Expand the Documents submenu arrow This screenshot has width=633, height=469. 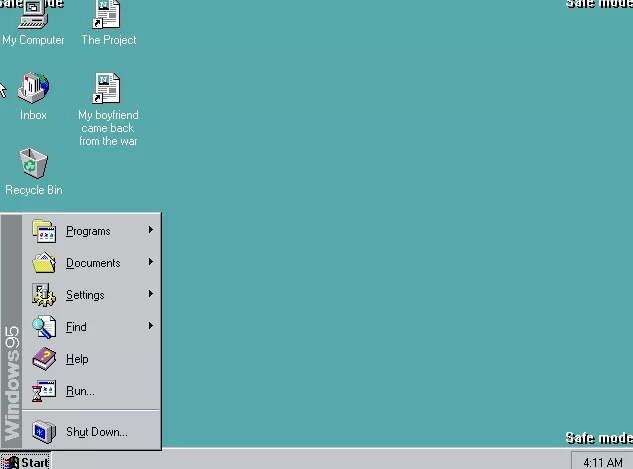pos(150,263)
